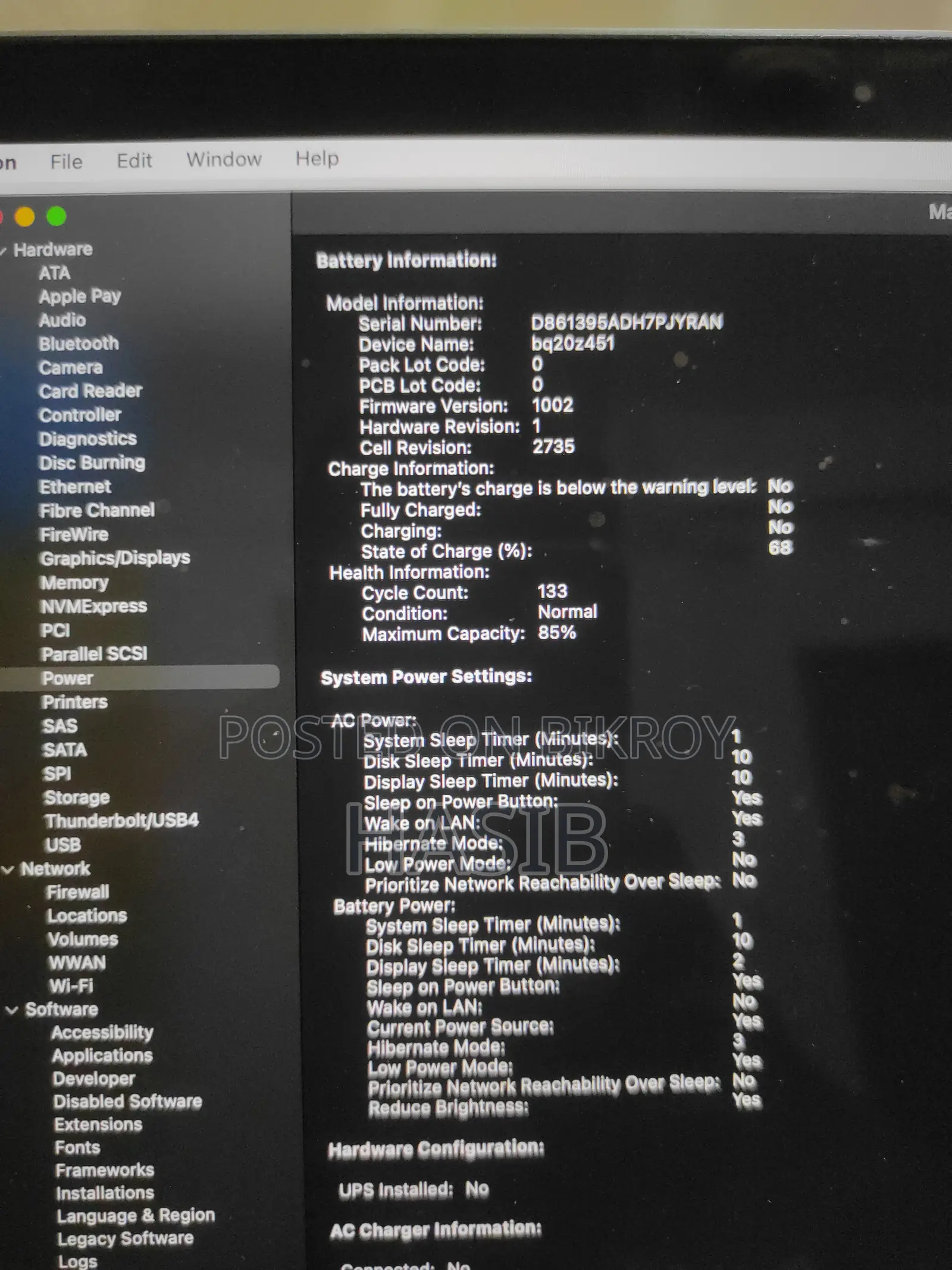The height and width of the screenshot is (1270, 952).
Task: Click the Battery Information heading
Action: click(406, 260)
